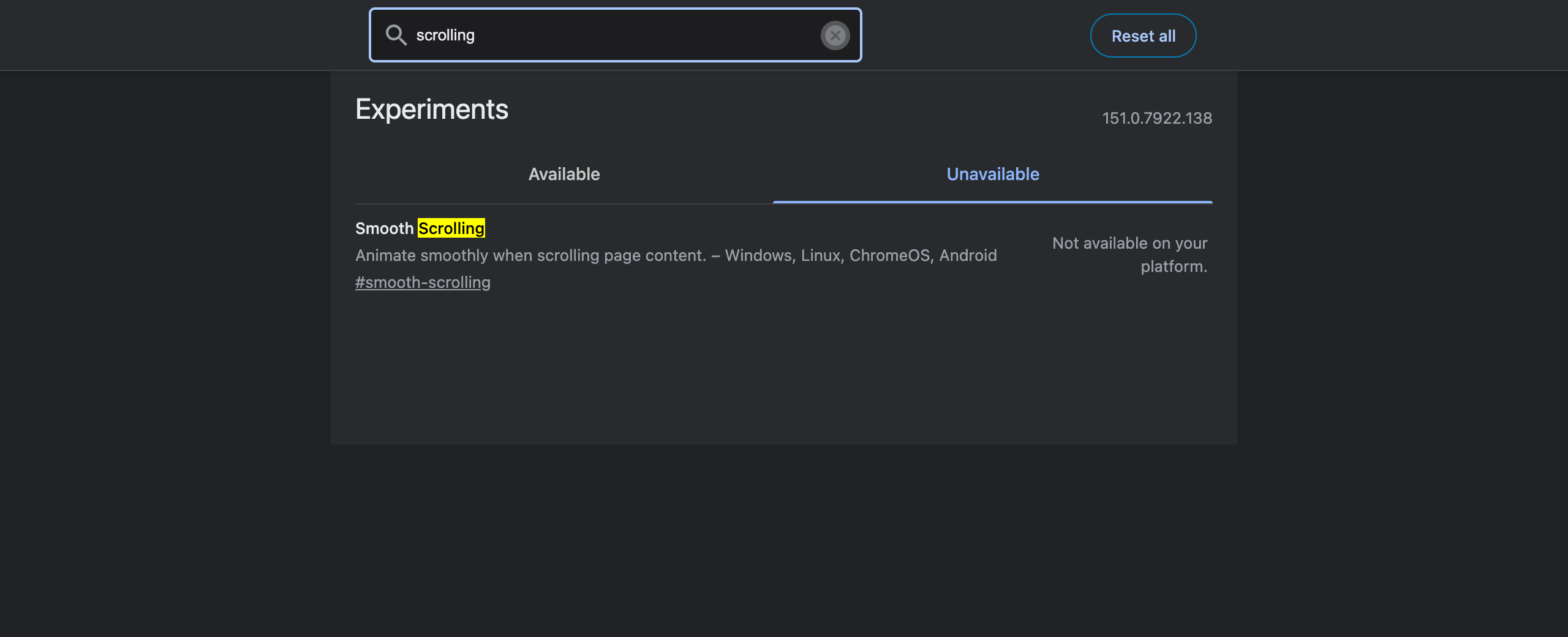This screenshot has height=637, width=1568.
Task: Click the Experiments page heading
Action: point(432,110)
